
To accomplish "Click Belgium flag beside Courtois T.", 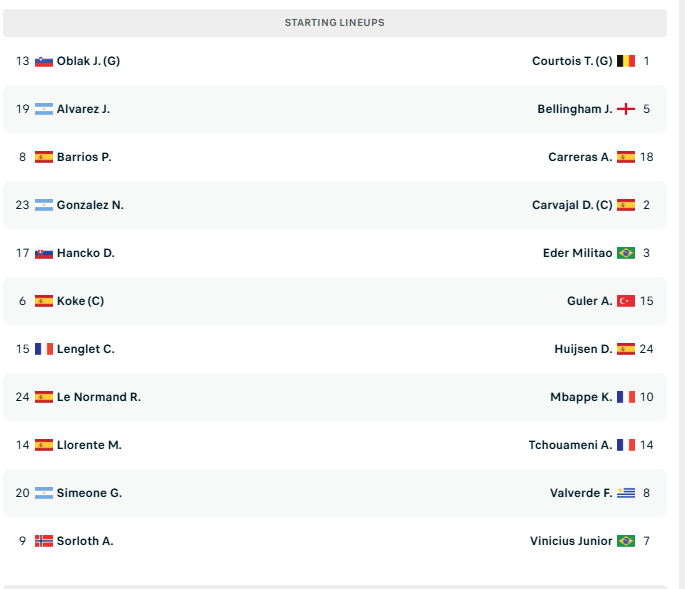I will [626, 61].
